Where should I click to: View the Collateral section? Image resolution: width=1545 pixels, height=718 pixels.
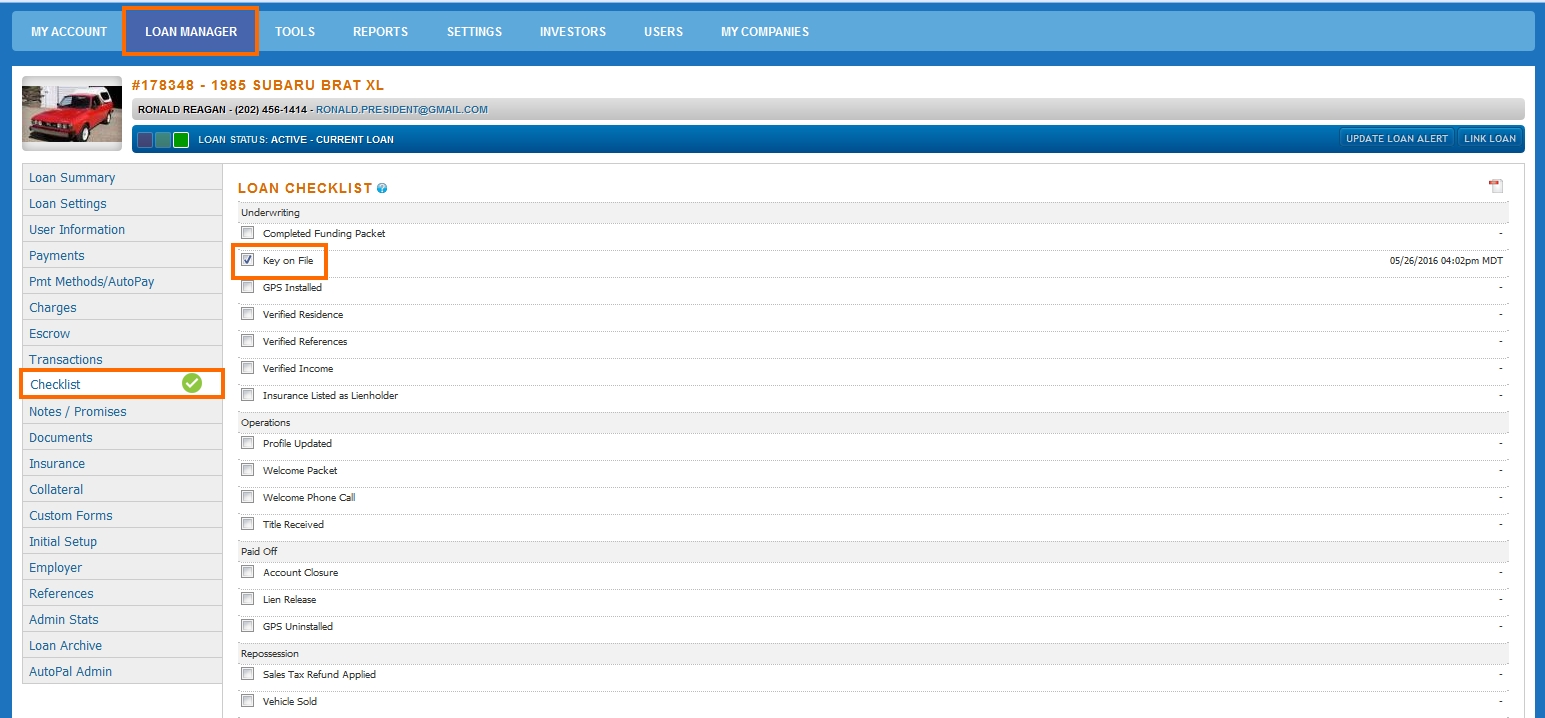tap(122, 490)
